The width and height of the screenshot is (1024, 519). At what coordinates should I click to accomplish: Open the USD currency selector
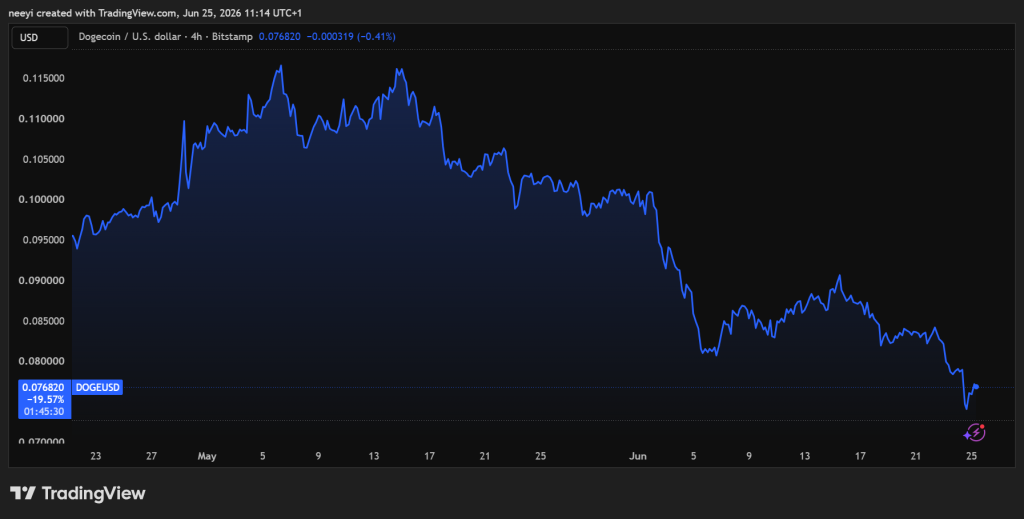click(40, 37)
